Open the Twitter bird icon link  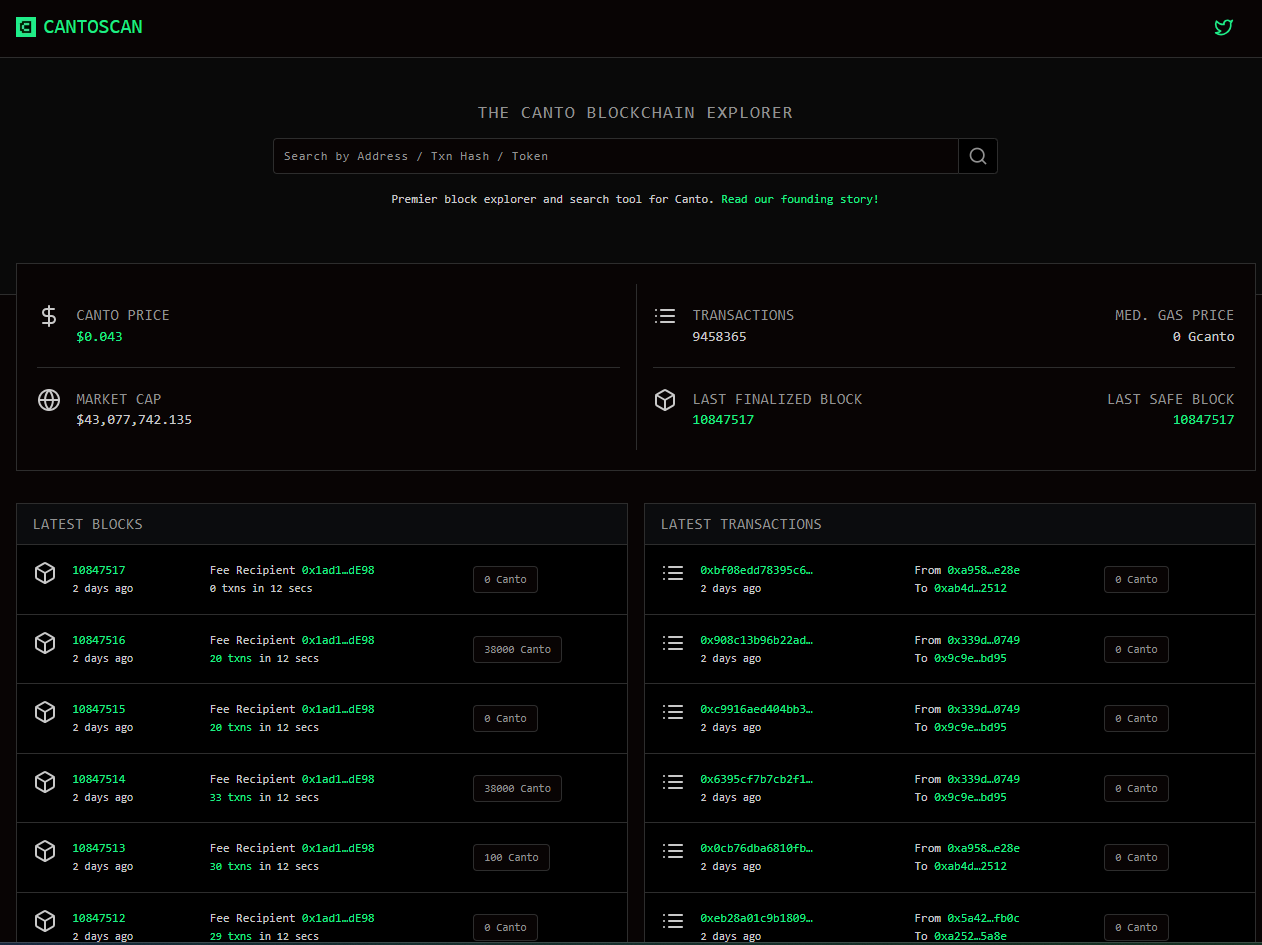1223,27
